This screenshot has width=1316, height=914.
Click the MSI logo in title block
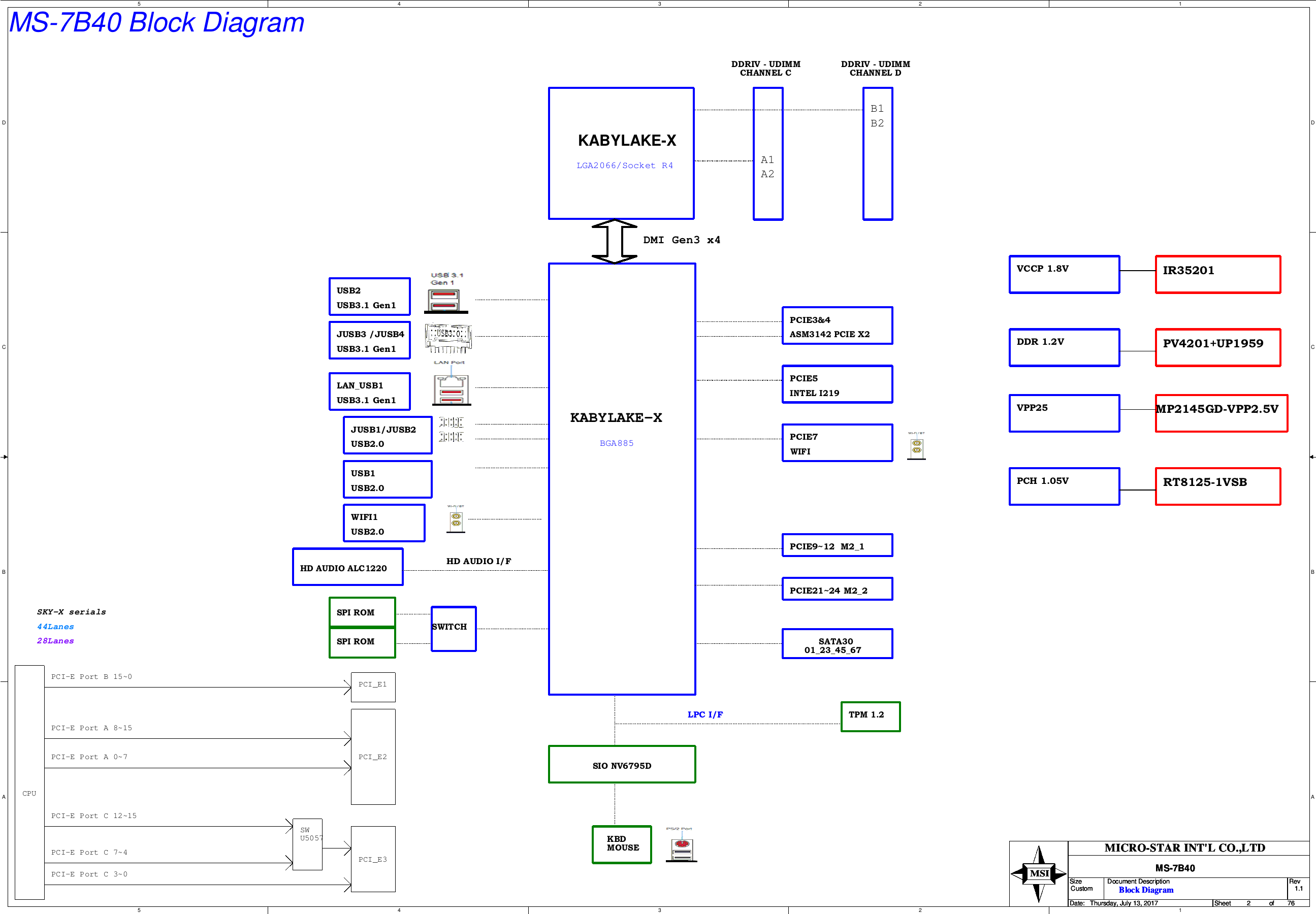click(x=1038, y=873)
